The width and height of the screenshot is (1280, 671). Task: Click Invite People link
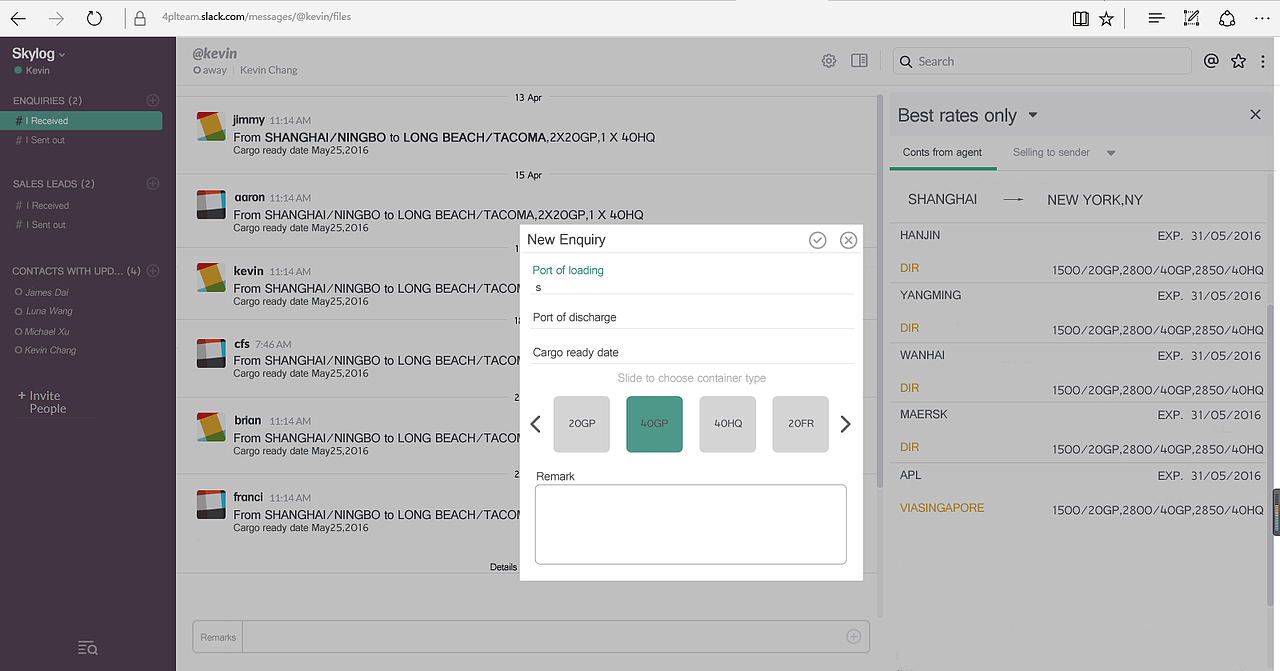(46, 402)
